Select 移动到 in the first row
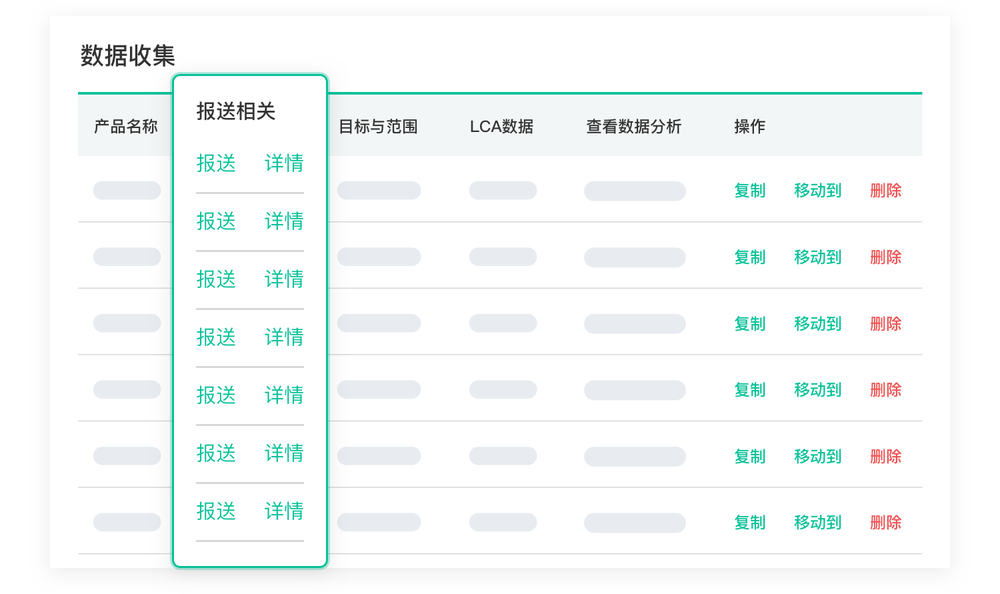 point(818,190)
